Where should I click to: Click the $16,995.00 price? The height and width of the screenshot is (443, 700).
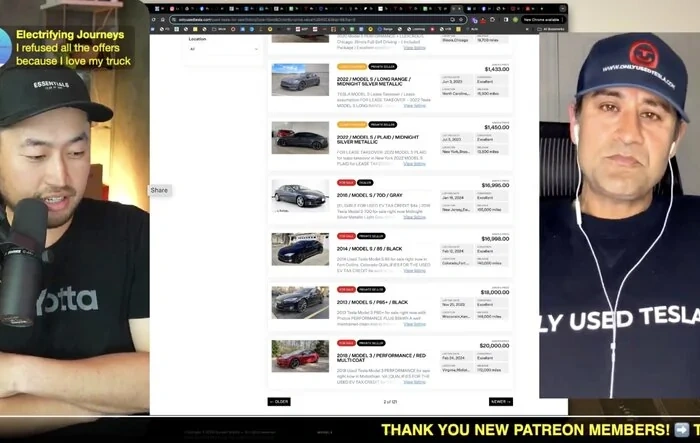click(495, 185)
